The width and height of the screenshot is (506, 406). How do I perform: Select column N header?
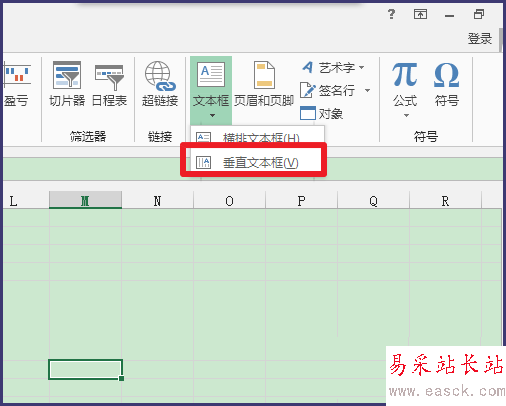[x=157, y=201]
